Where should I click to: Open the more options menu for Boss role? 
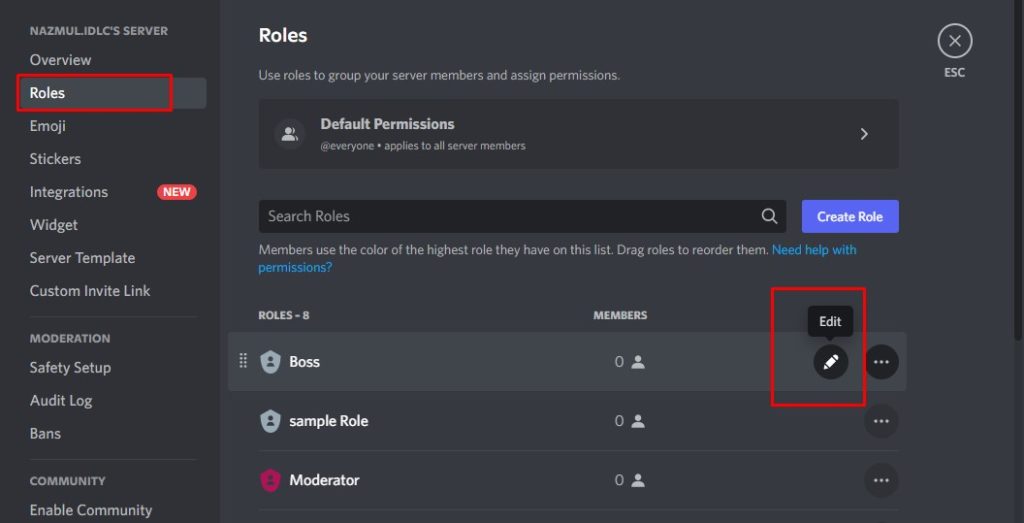[881, 362]
